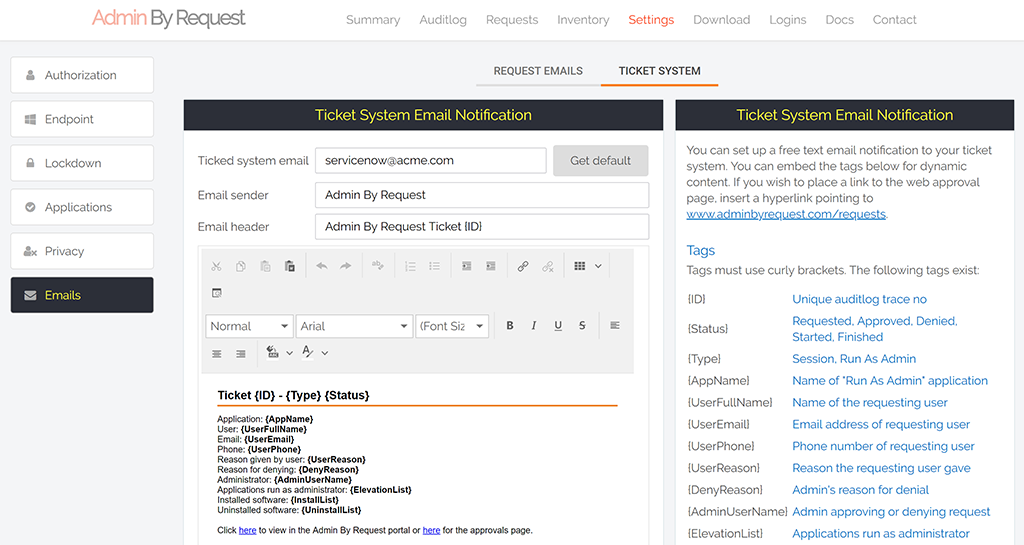Open the Font Size dropdown
Image resolution: width=1024 pixels, height=545 pixels.
pos(451,326)
